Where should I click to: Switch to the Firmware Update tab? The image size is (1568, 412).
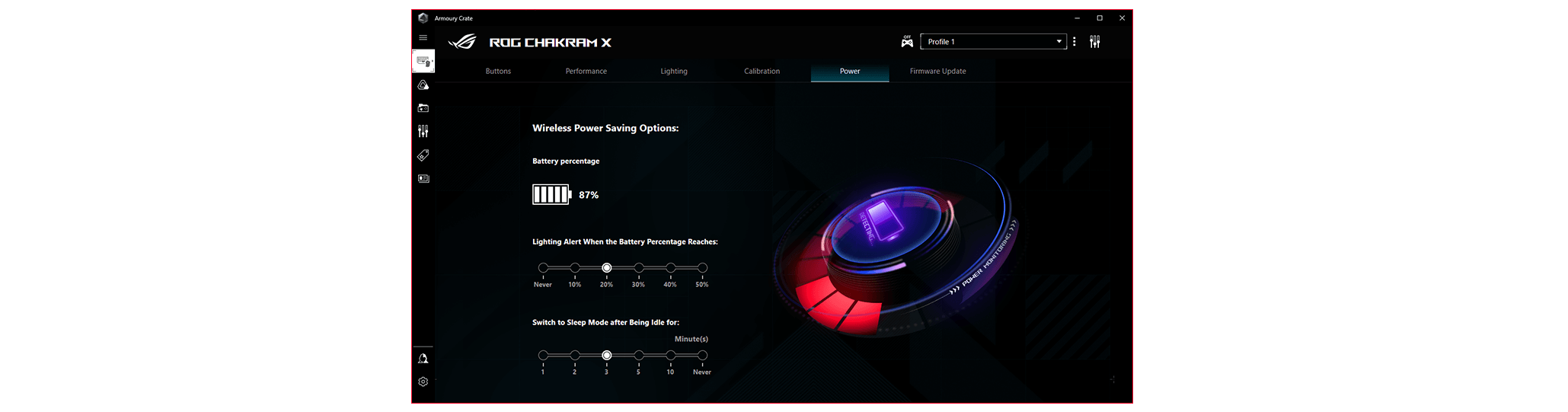click(x=937, y=72)
